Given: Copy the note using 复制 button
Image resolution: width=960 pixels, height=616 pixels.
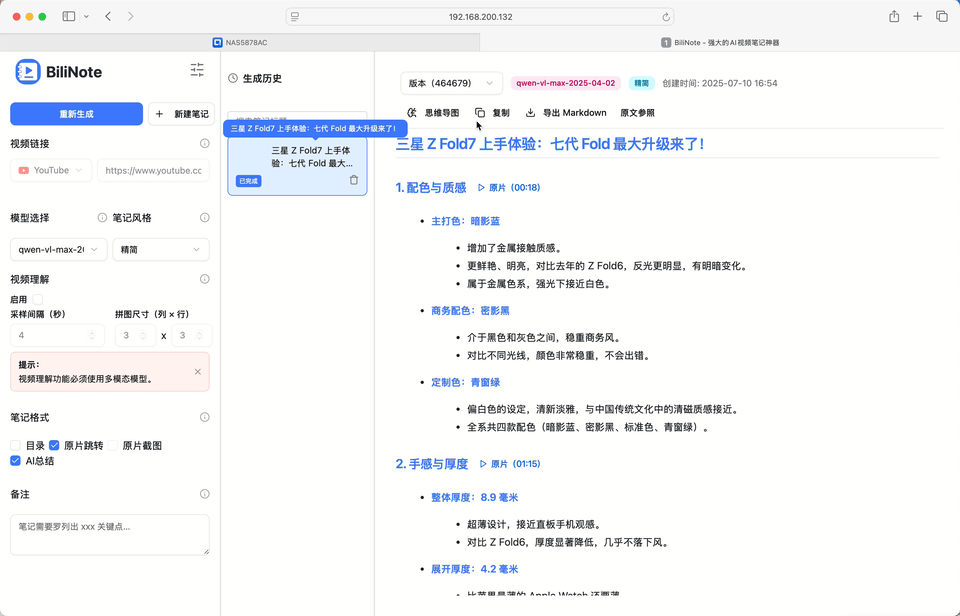Looking at the screenshot, I should tap(492, 113).
